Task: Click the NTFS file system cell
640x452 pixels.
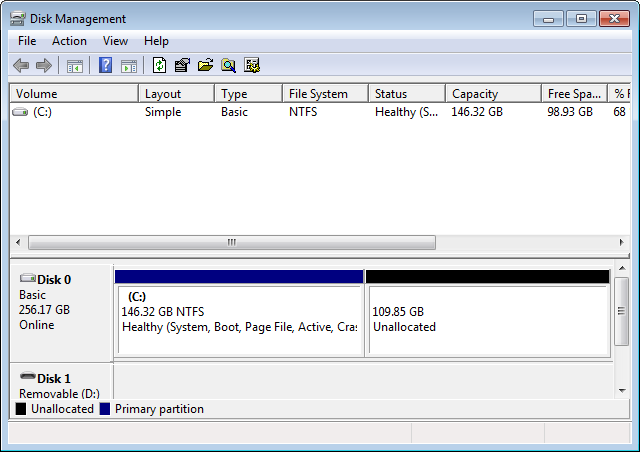Action: pyautogui.click(x=303, y=111)
